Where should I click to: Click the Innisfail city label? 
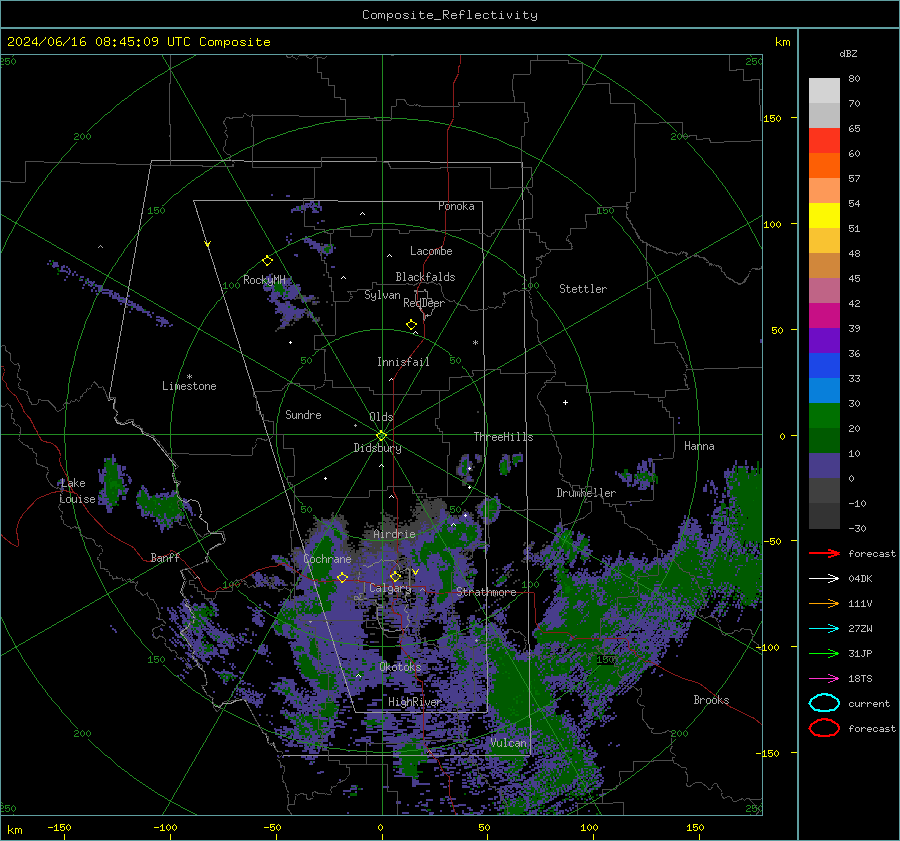tap(404, 362)
